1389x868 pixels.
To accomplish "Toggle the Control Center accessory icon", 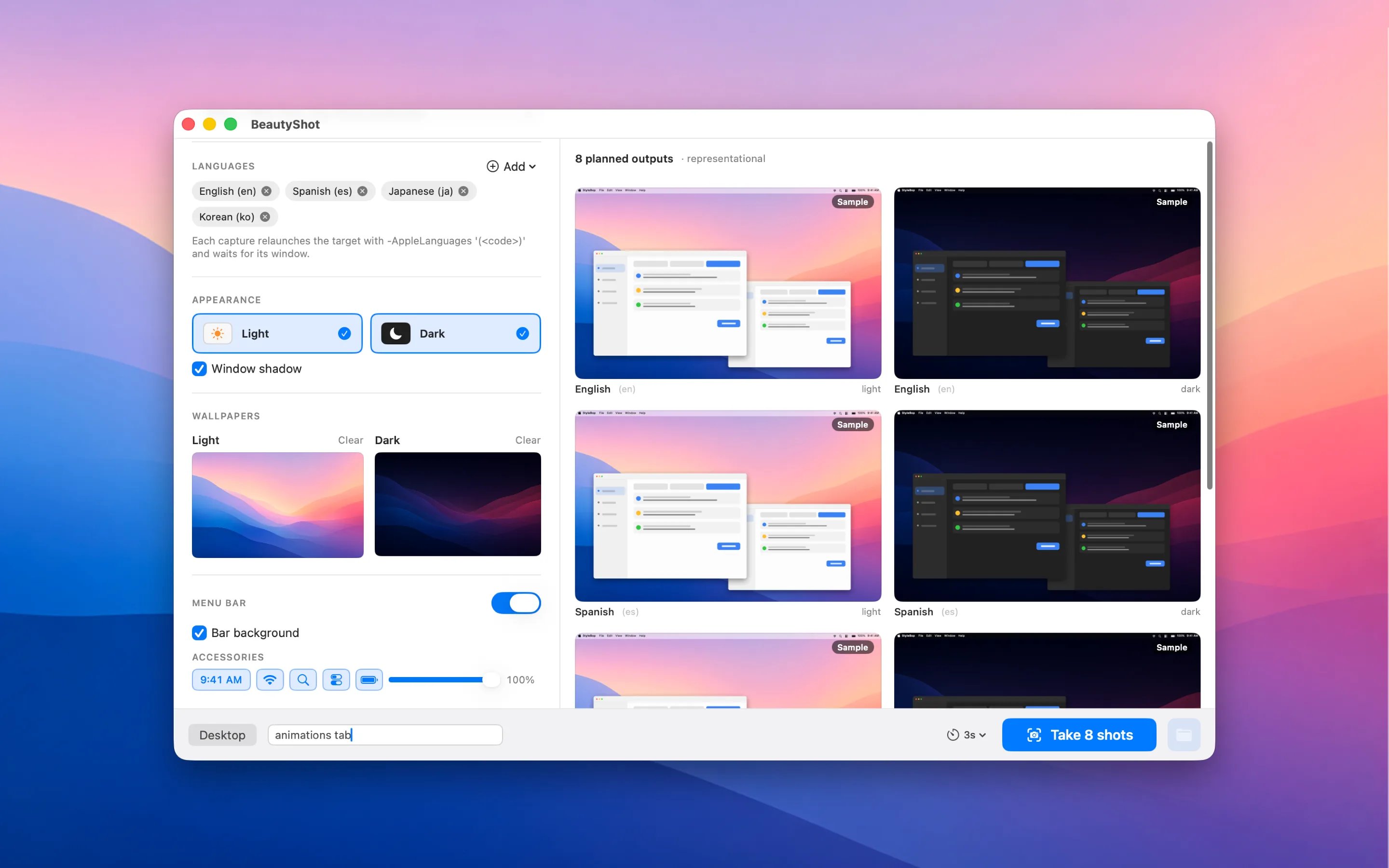I will pyautogui.click(x=336, y=680).
